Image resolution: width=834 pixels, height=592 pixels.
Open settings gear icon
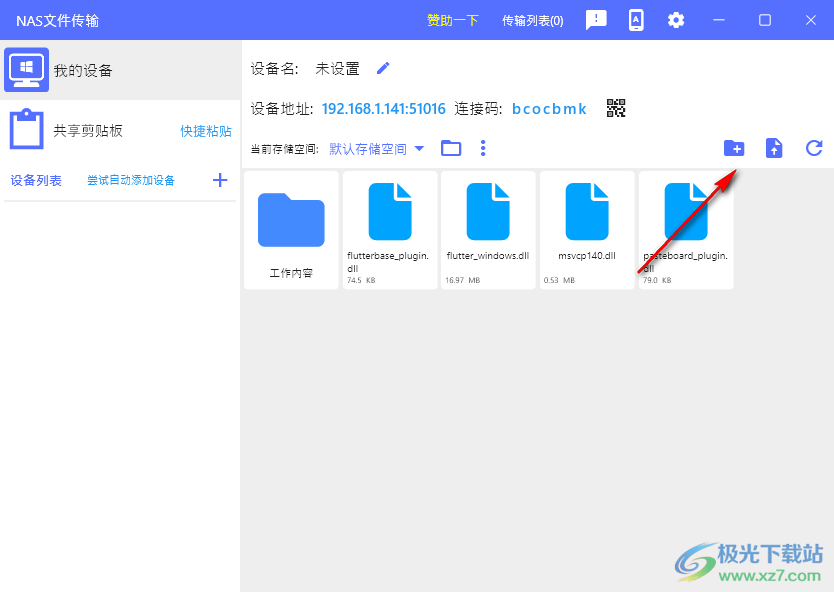click(676, 20)
